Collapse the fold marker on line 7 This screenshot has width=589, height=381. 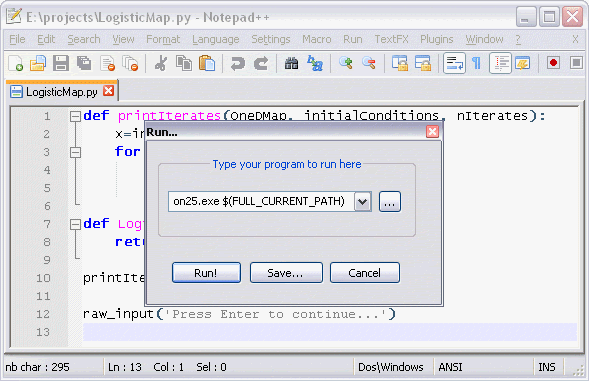point(76,224)
